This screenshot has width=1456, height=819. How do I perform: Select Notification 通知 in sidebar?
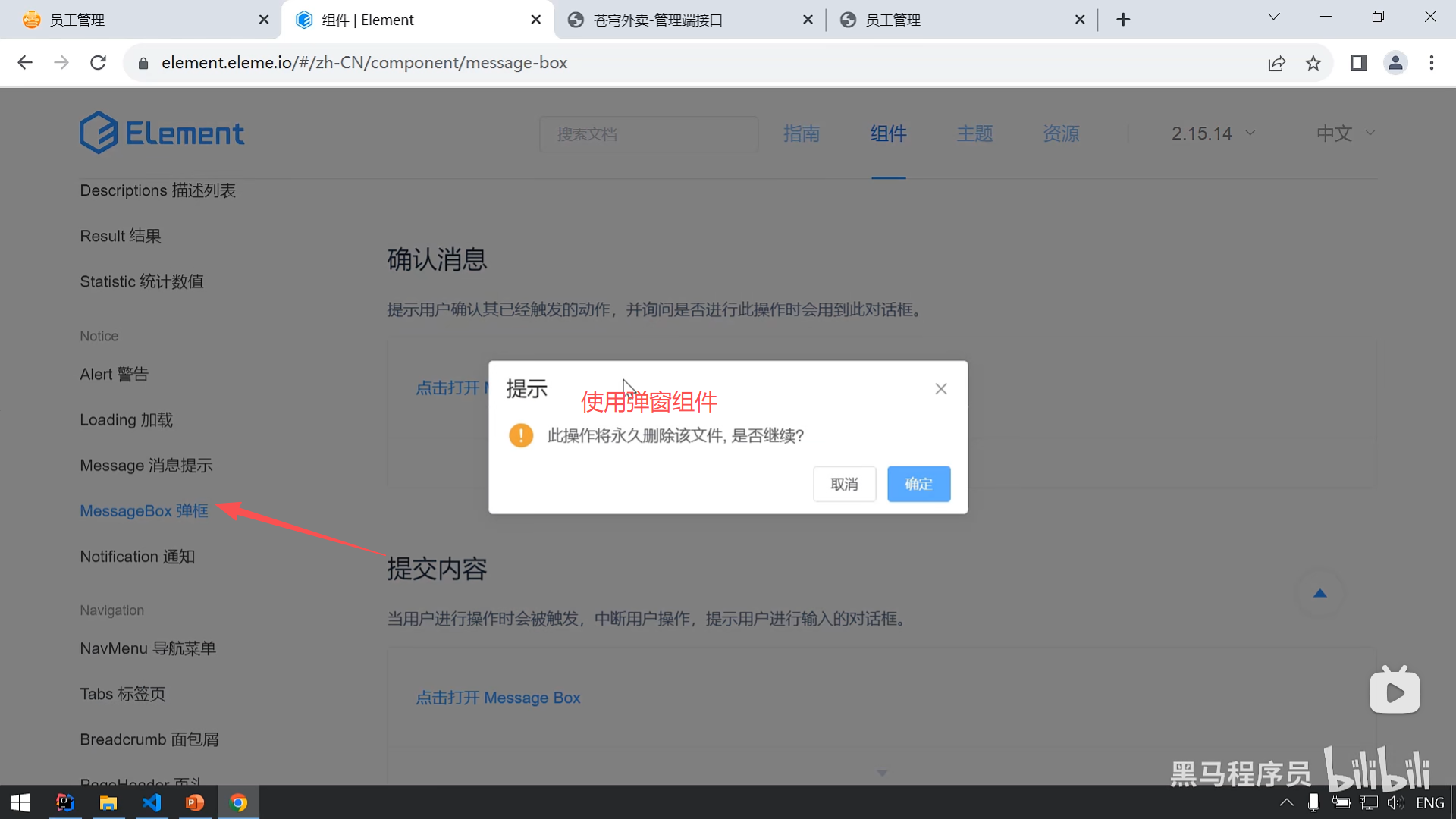[137, 557]
